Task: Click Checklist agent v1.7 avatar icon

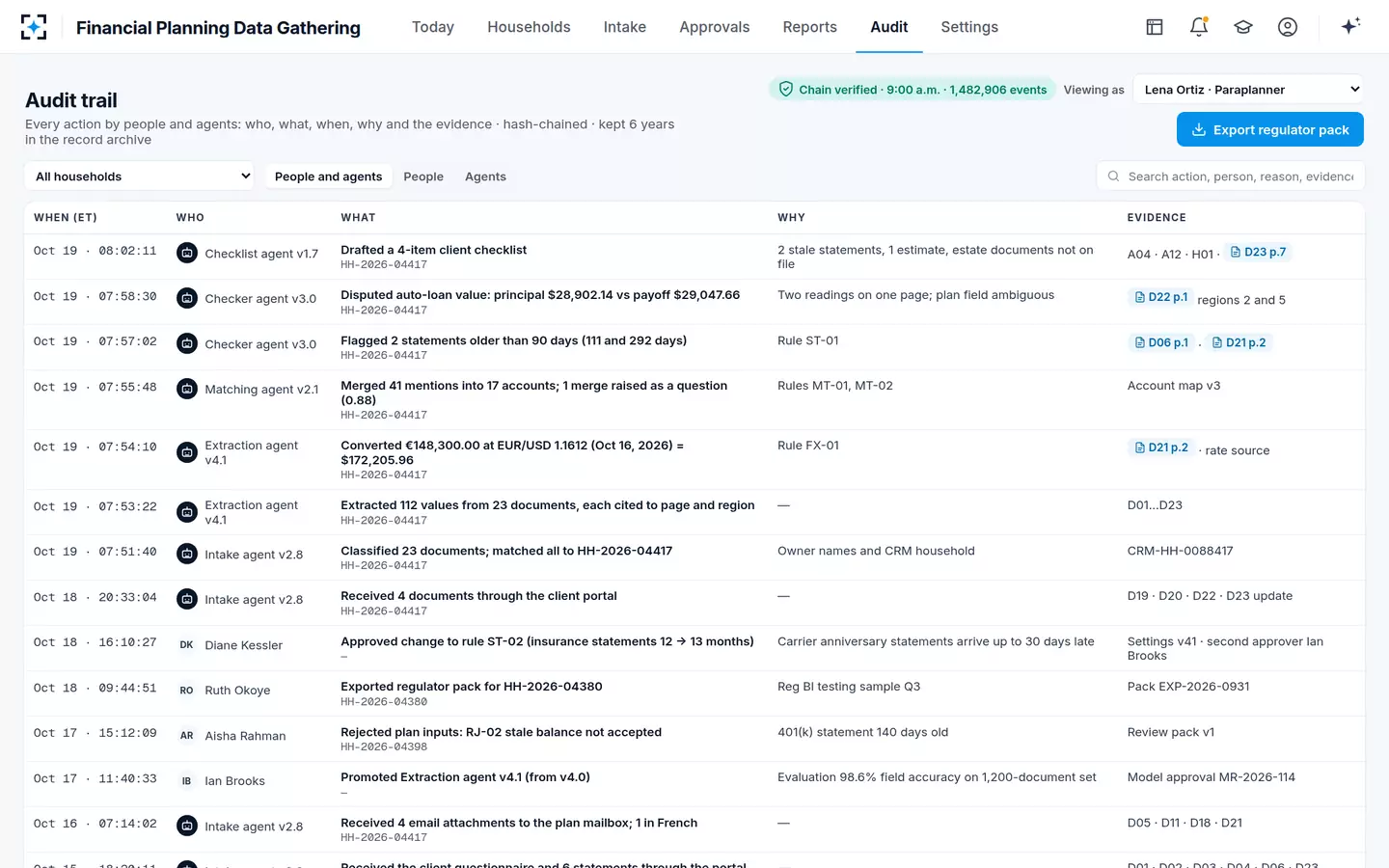Action: pos(187,253)
